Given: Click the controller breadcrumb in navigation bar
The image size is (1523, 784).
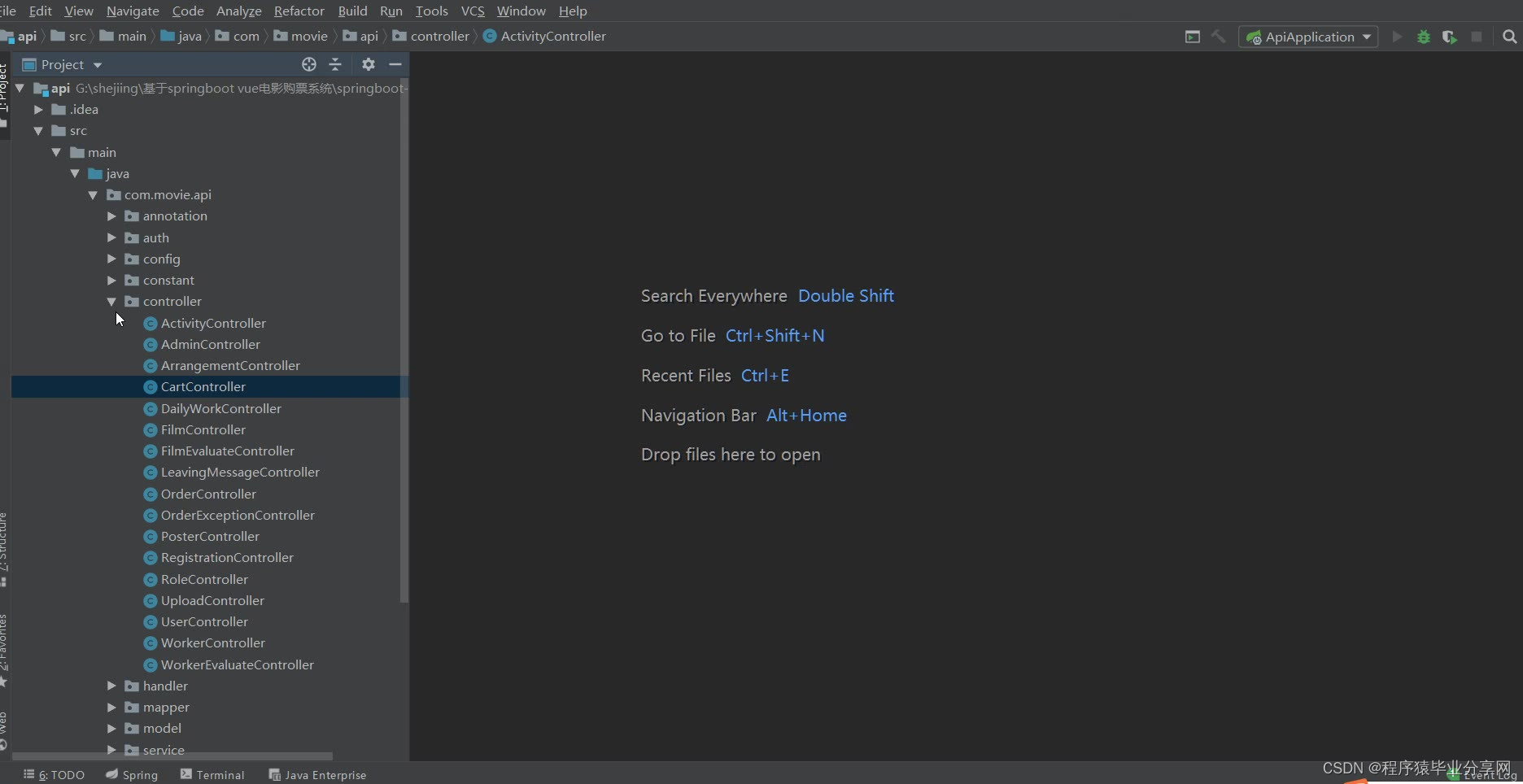Looking at the screenshot, I should (x=431, y=37).
